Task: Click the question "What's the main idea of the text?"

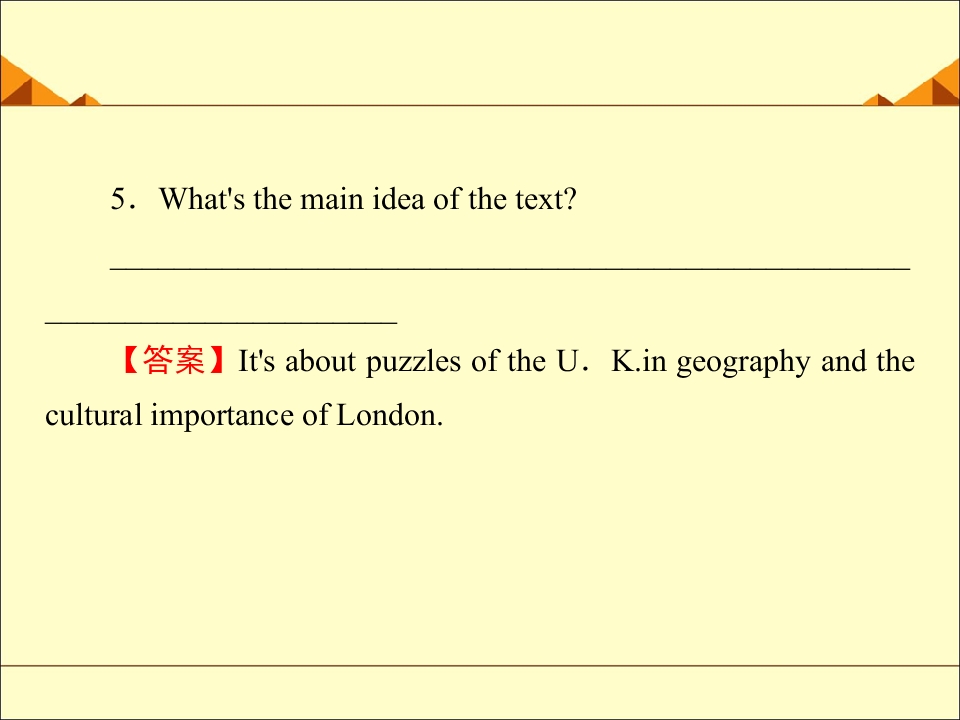Action: (368, 199)
